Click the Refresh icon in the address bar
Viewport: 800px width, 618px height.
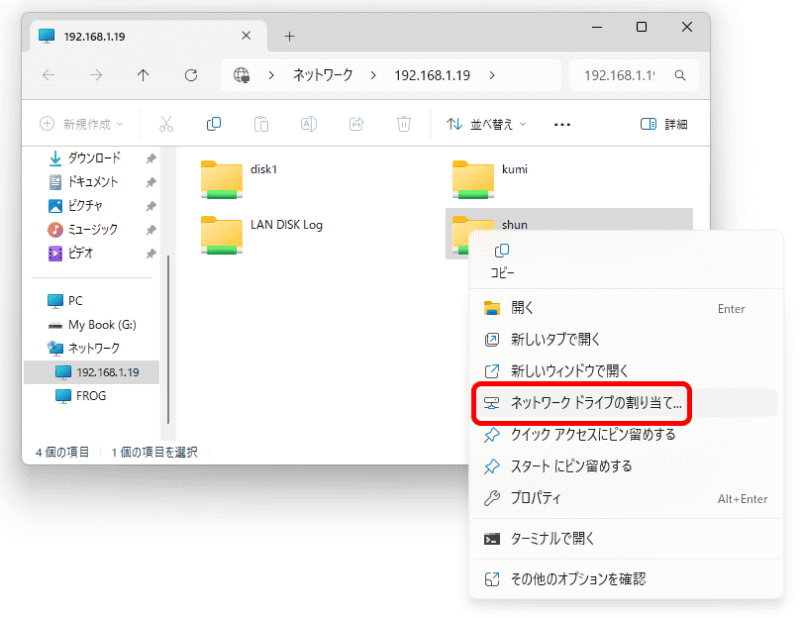tap(191, 75)
